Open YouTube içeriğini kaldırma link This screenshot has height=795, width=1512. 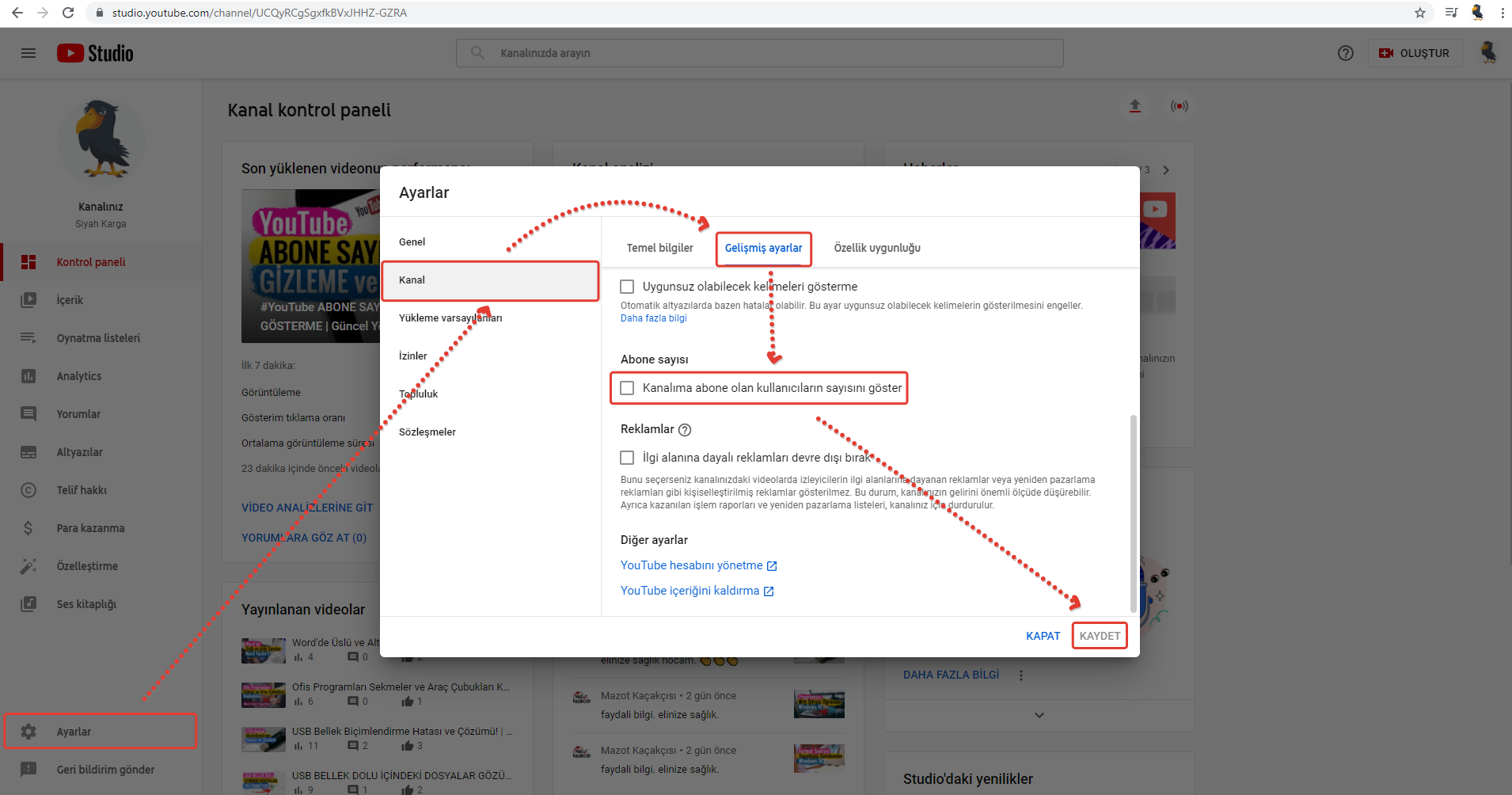point(697,591)
